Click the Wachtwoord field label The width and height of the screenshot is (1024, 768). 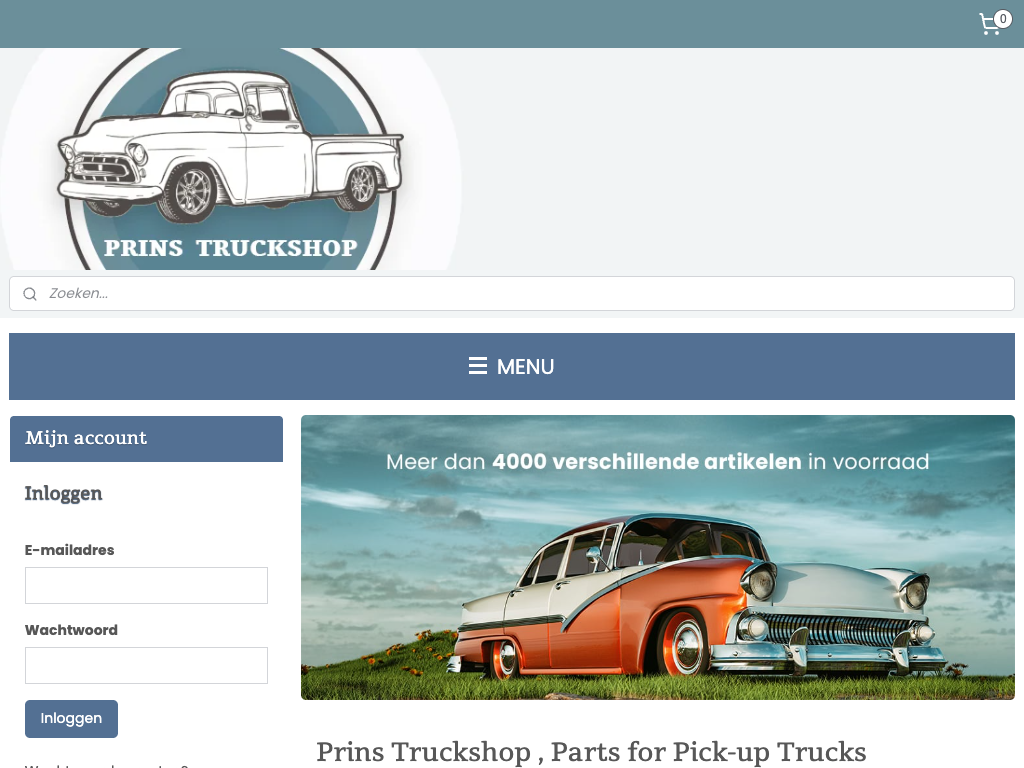coord(71,630)
